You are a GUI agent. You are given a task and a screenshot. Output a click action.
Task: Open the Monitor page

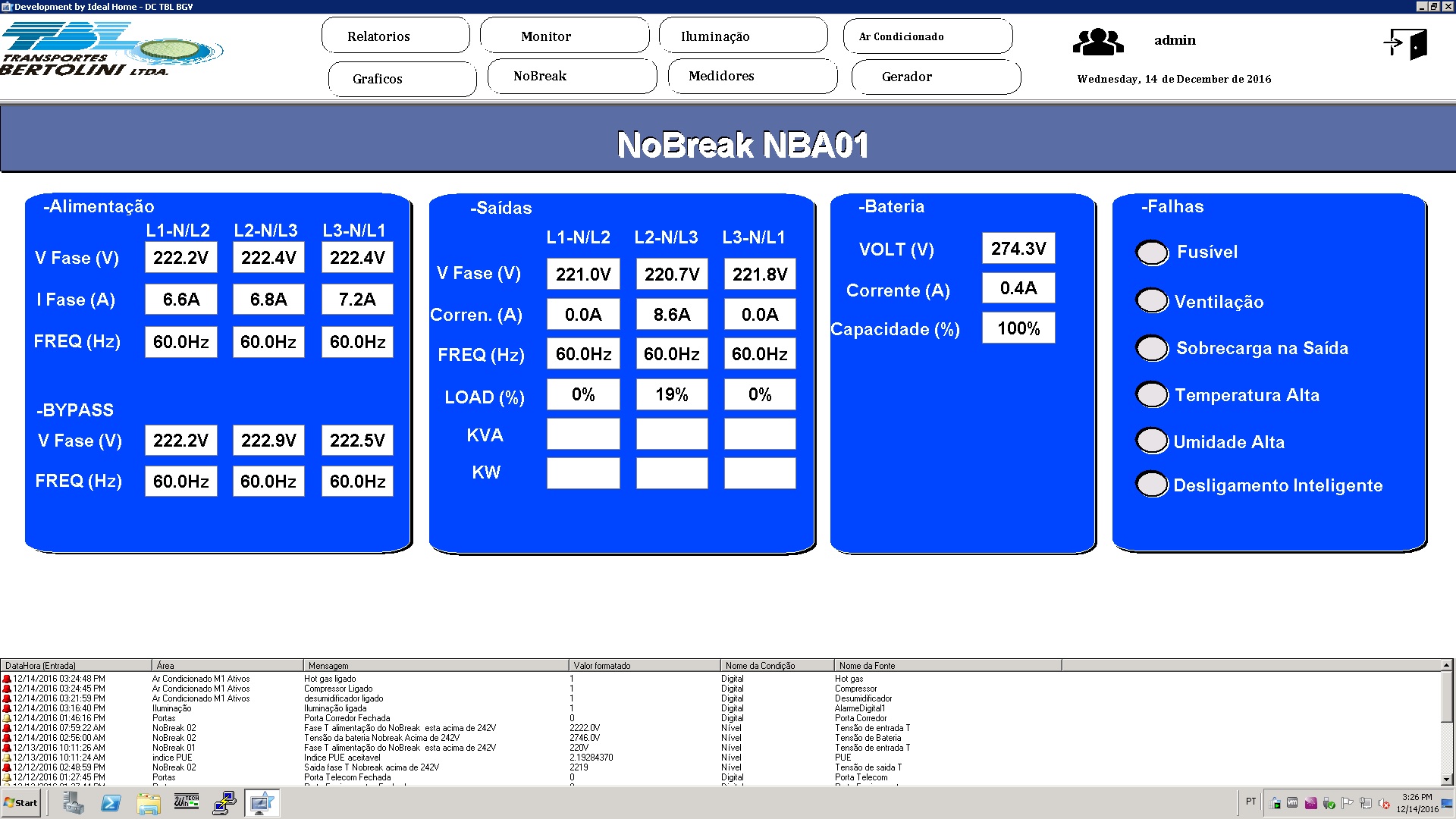[564, 36]
